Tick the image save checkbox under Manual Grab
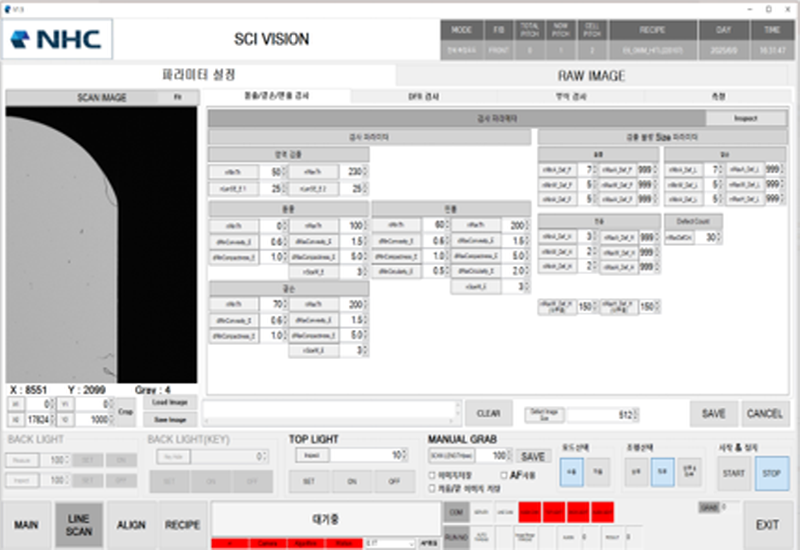 click(x=432, y=475)
